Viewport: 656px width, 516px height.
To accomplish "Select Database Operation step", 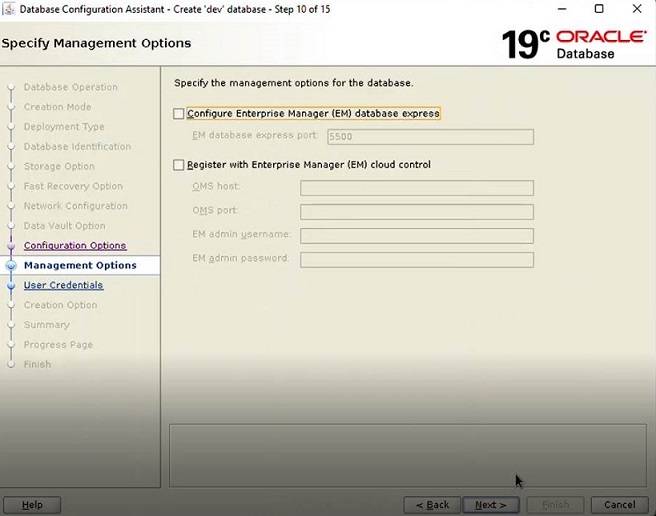I will coord(71,87).
